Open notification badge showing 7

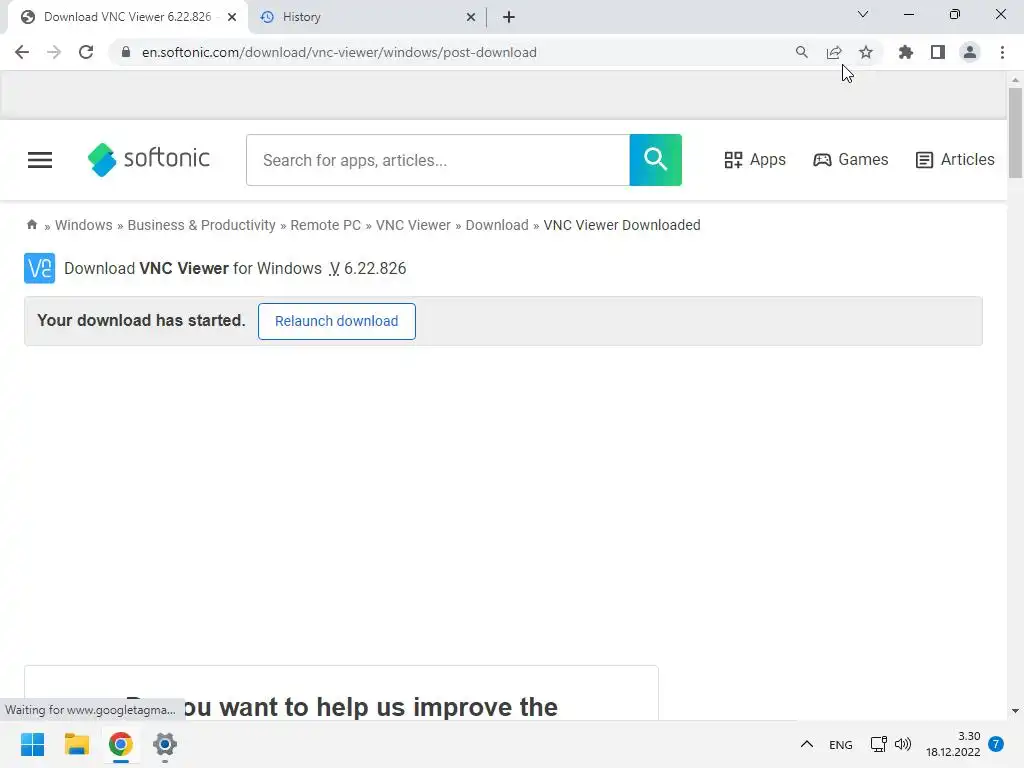[996, 744]
